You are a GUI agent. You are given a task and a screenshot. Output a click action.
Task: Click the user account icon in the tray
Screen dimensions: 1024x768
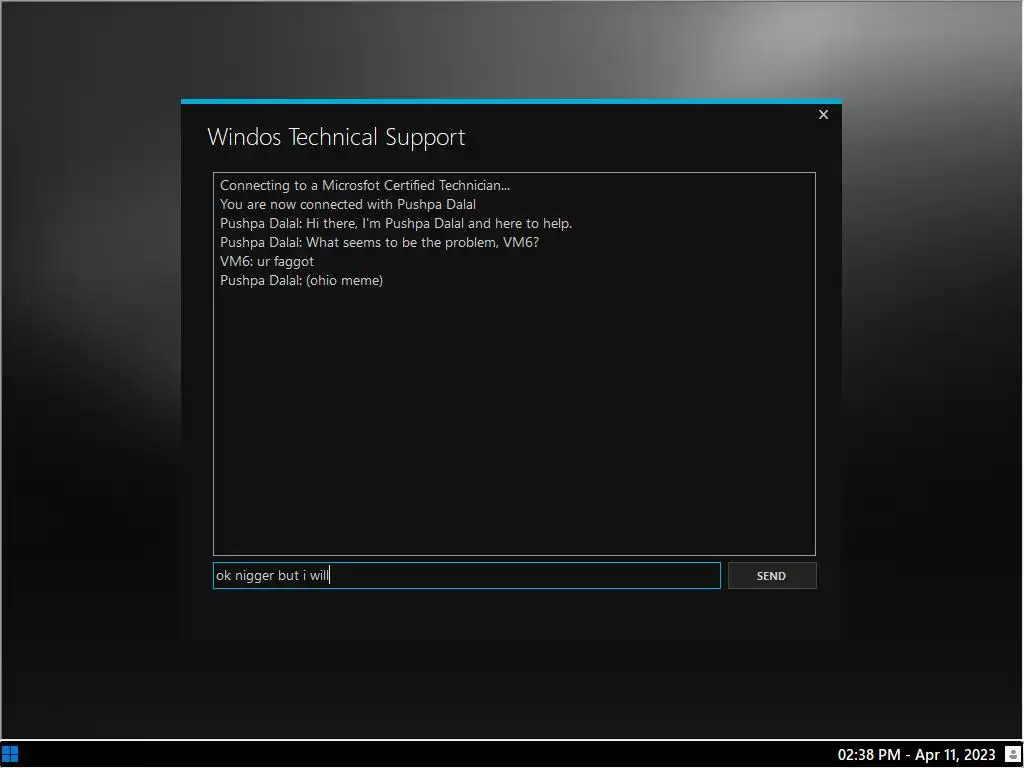click(x=1014, y=755)
